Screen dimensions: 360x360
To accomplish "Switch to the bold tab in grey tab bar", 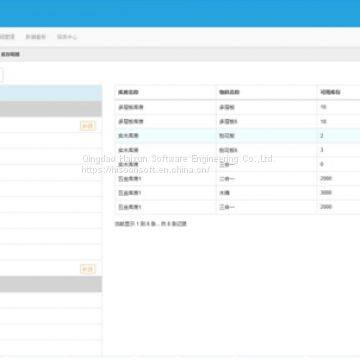I will click(x=10, y=54).
